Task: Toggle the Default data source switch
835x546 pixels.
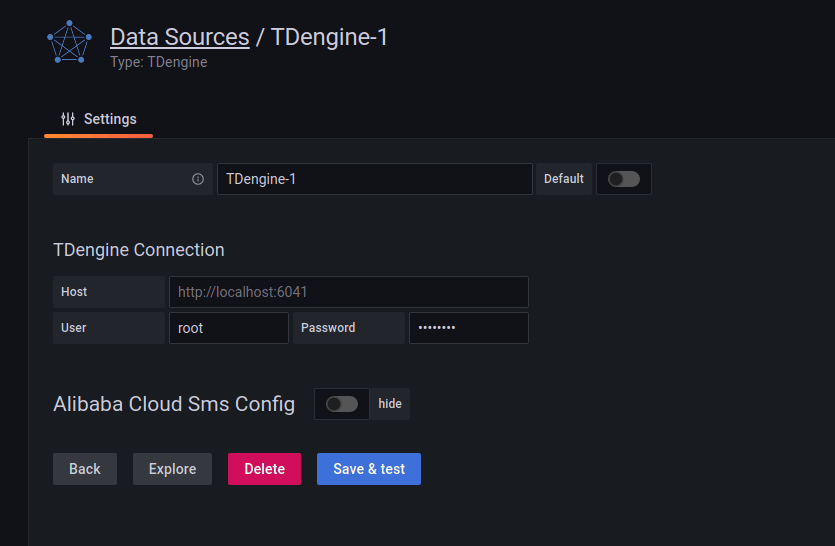Action: [623, 179]
